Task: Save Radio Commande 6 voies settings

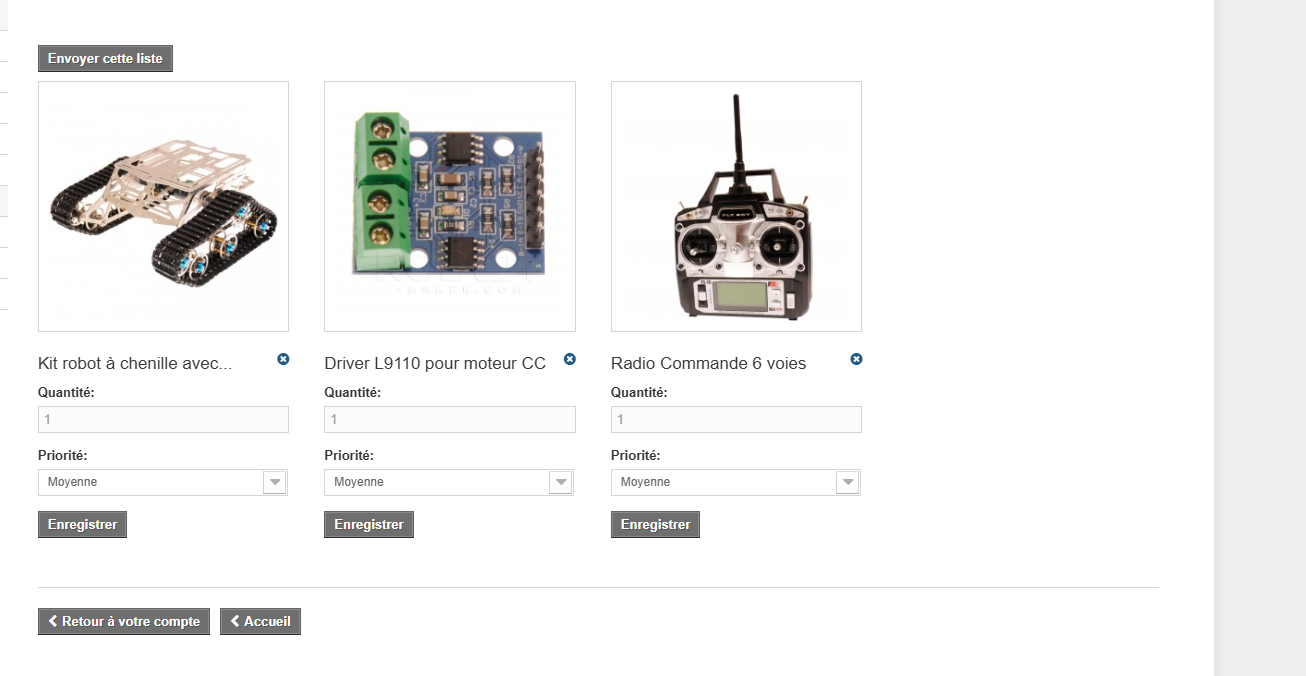Action: [655, 525]
